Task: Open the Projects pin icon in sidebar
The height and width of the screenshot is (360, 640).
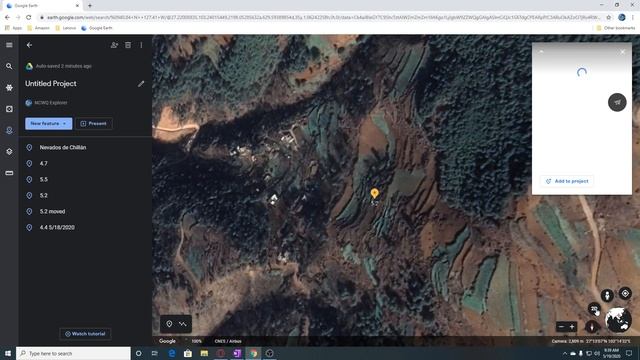Action: pyautogui.click(x=9, y=130)
